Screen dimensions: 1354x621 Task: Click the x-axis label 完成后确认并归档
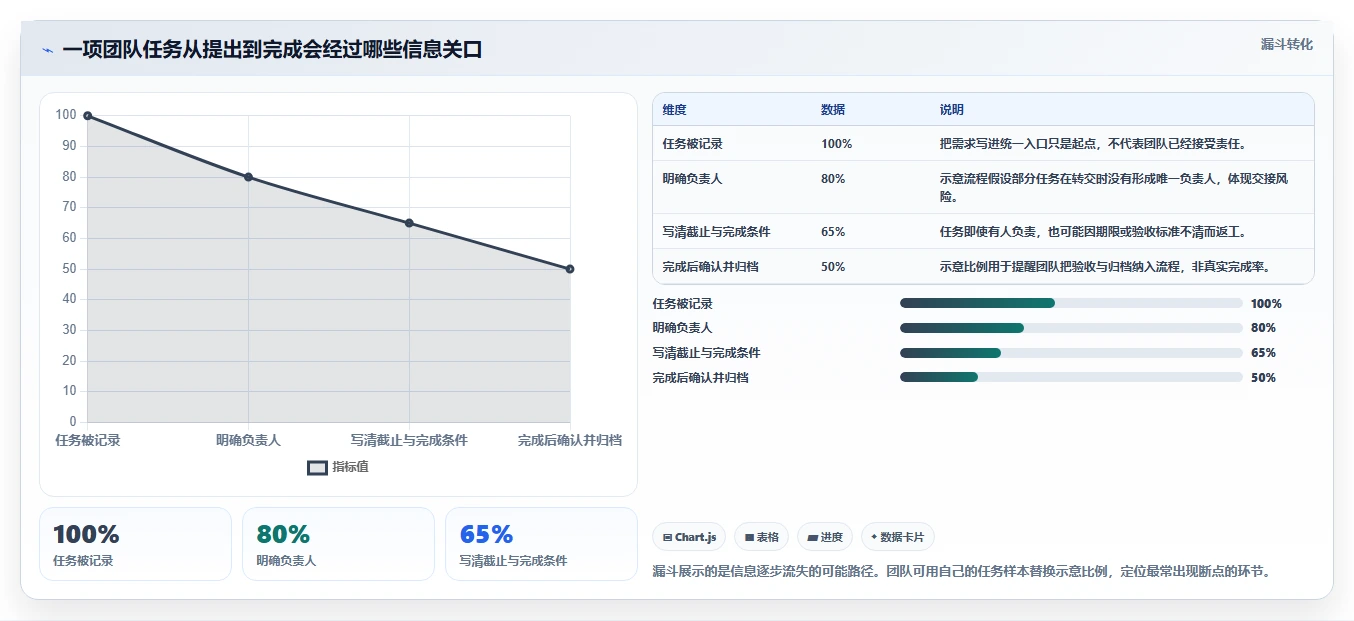coord(570,440)
